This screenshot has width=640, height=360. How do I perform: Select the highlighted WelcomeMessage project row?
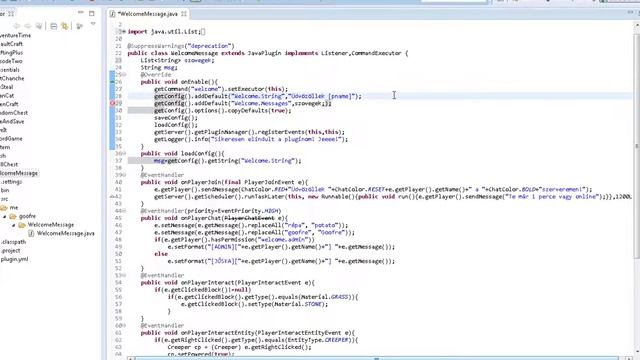point(19,173)
